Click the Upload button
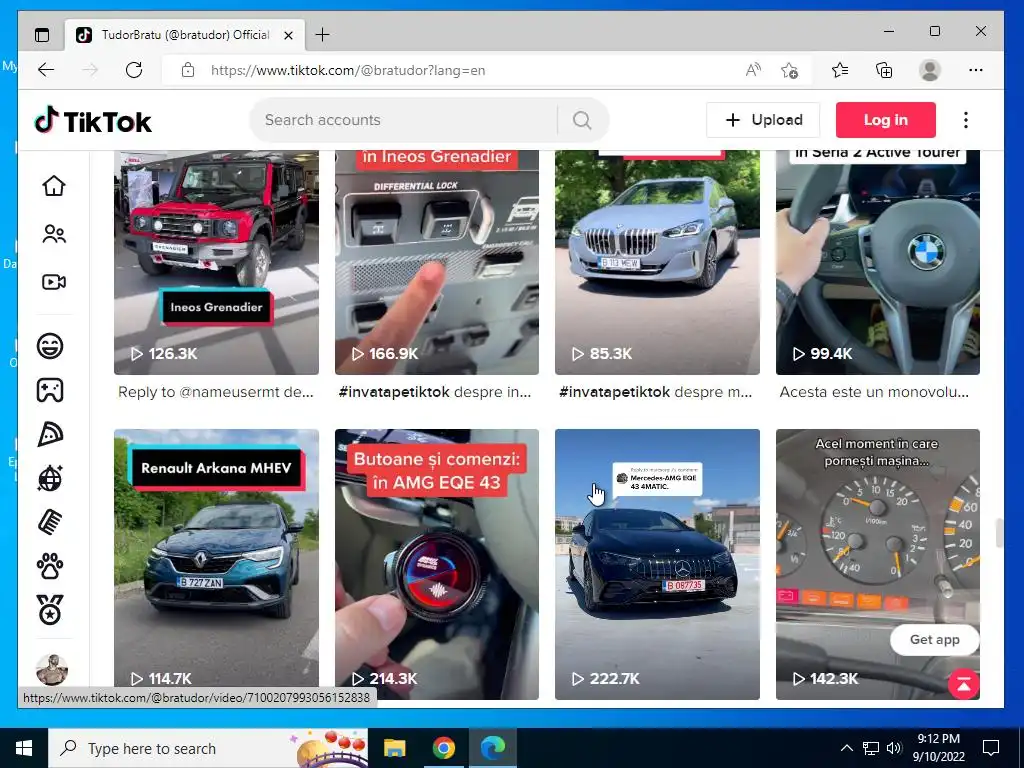The height and width of the screenshot is (768, 1024). tap(763, 120)
